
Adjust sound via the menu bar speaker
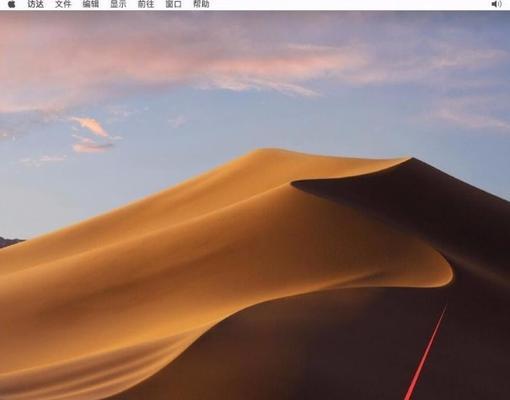click(496, 4)
